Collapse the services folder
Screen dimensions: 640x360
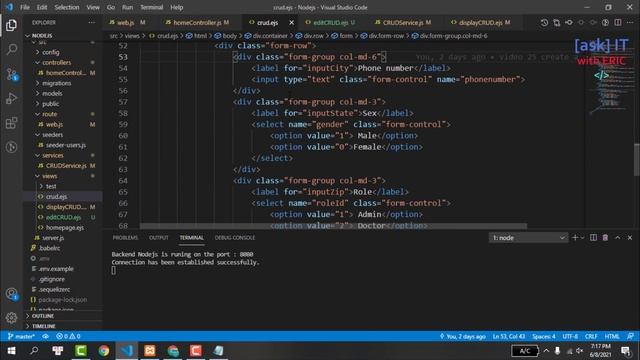pyautogui.click(x=53, y=156)
